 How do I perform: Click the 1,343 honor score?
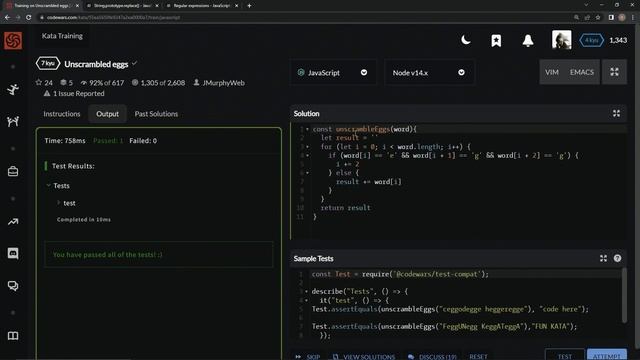pyautogui.click(x=618, y=40)
